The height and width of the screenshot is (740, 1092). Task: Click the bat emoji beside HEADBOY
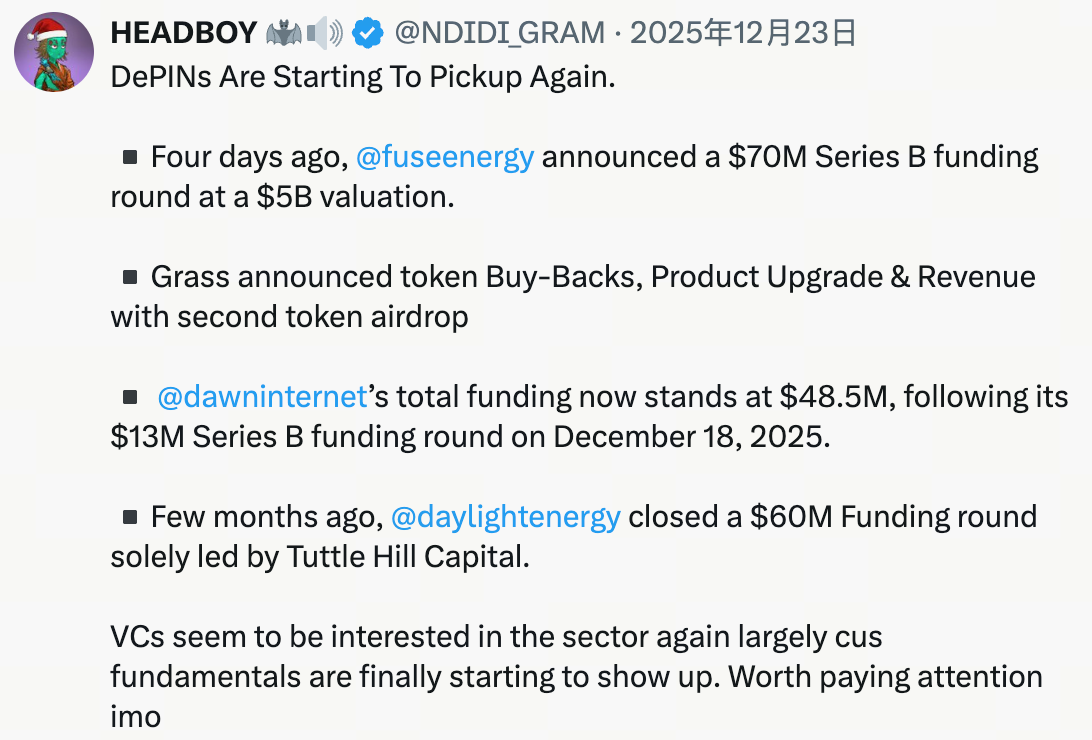pos(284,34)
